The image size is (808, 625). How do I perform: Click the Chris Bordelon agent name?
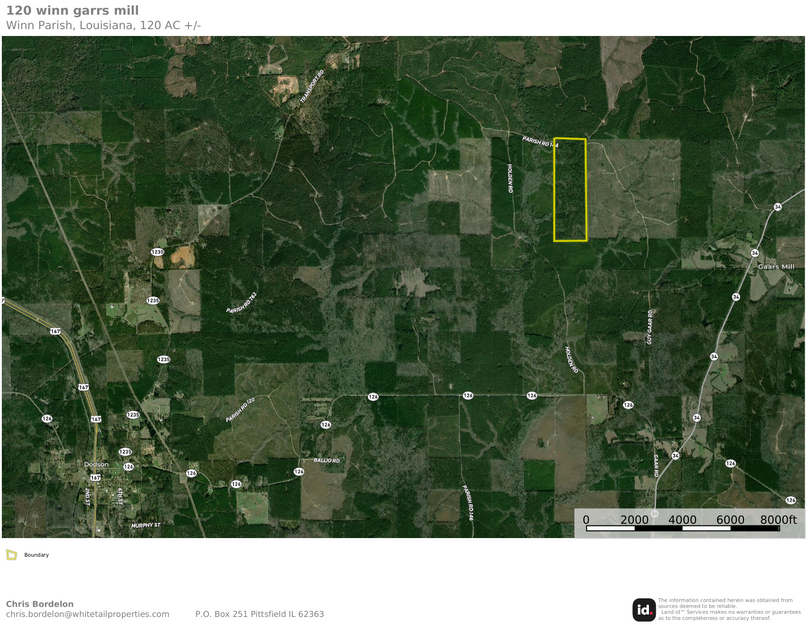click(x=40, y=603)
